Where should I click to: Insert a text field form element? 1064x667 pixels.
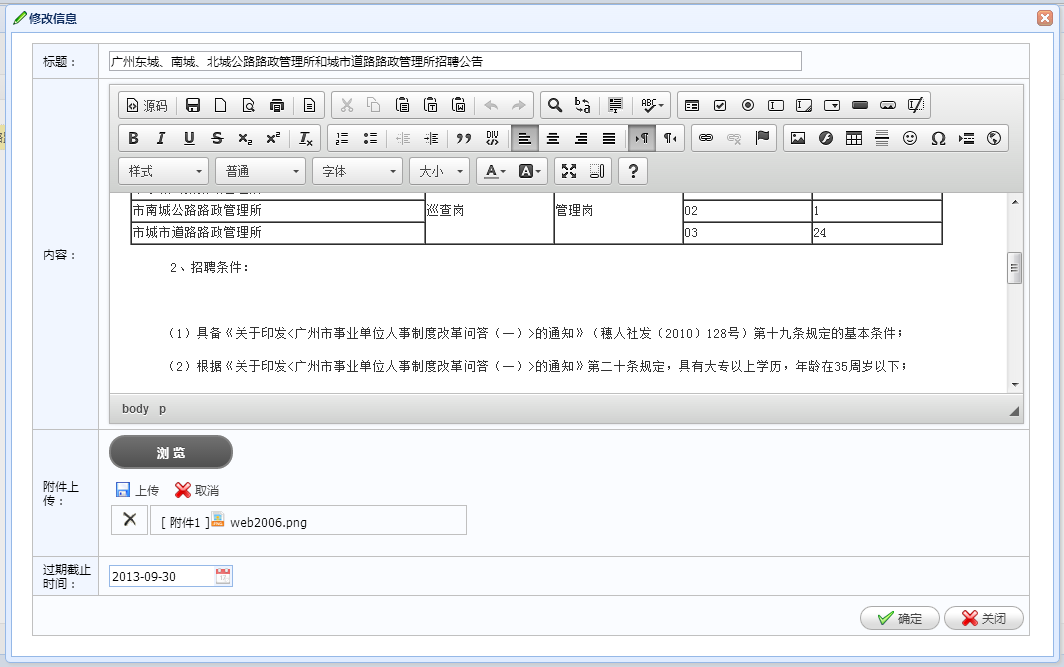coord(776,105)
